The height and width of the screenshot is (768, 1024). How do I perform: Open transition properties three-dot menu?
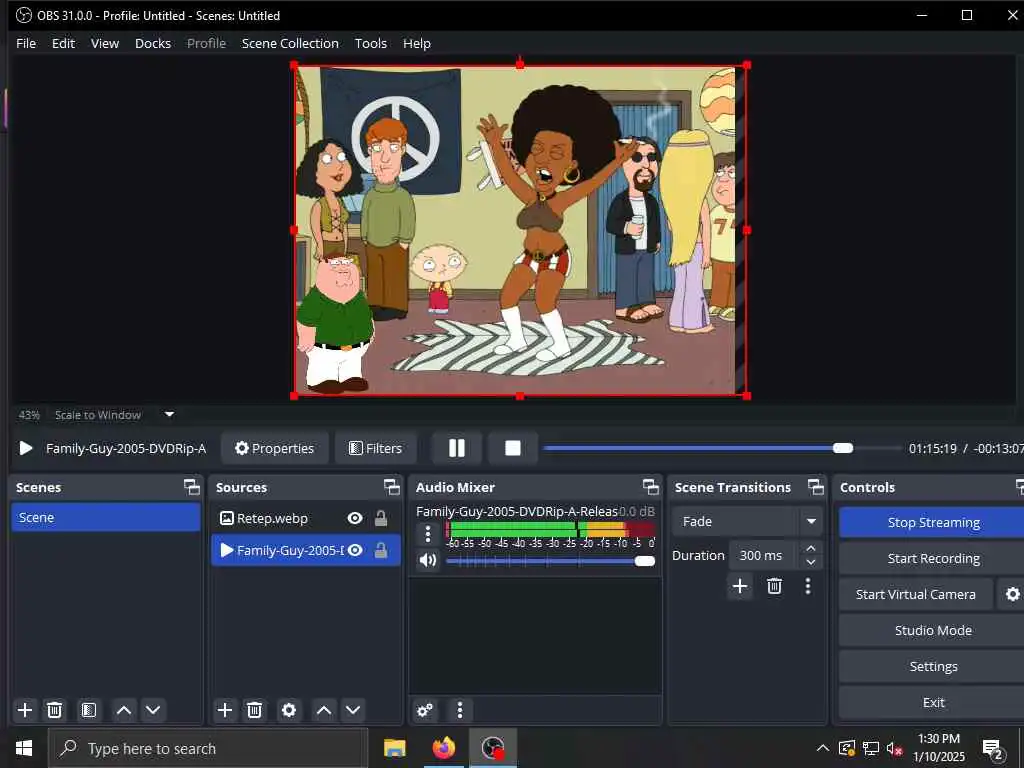808,586
